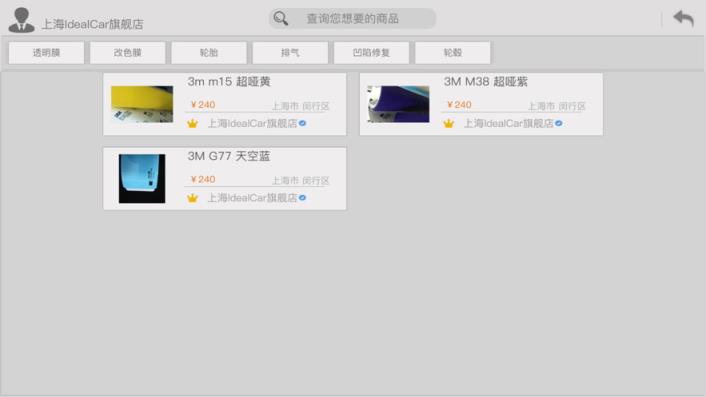Select the 改色膜 category tab

point(127,53)
